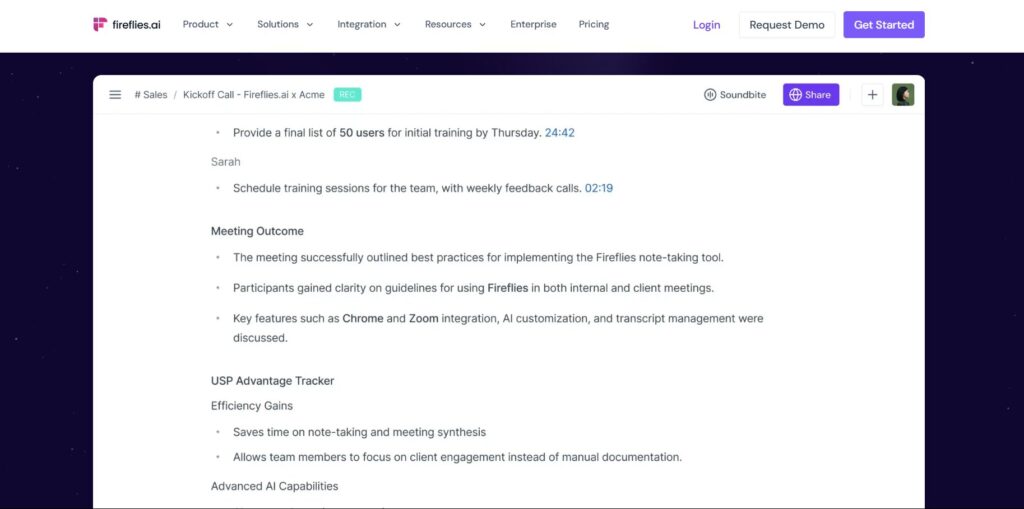Viewport: 1024px width, 509px height.
Task: Jump to timestamp 24:42
Action: pyautogui.click(x=560, y=133)
